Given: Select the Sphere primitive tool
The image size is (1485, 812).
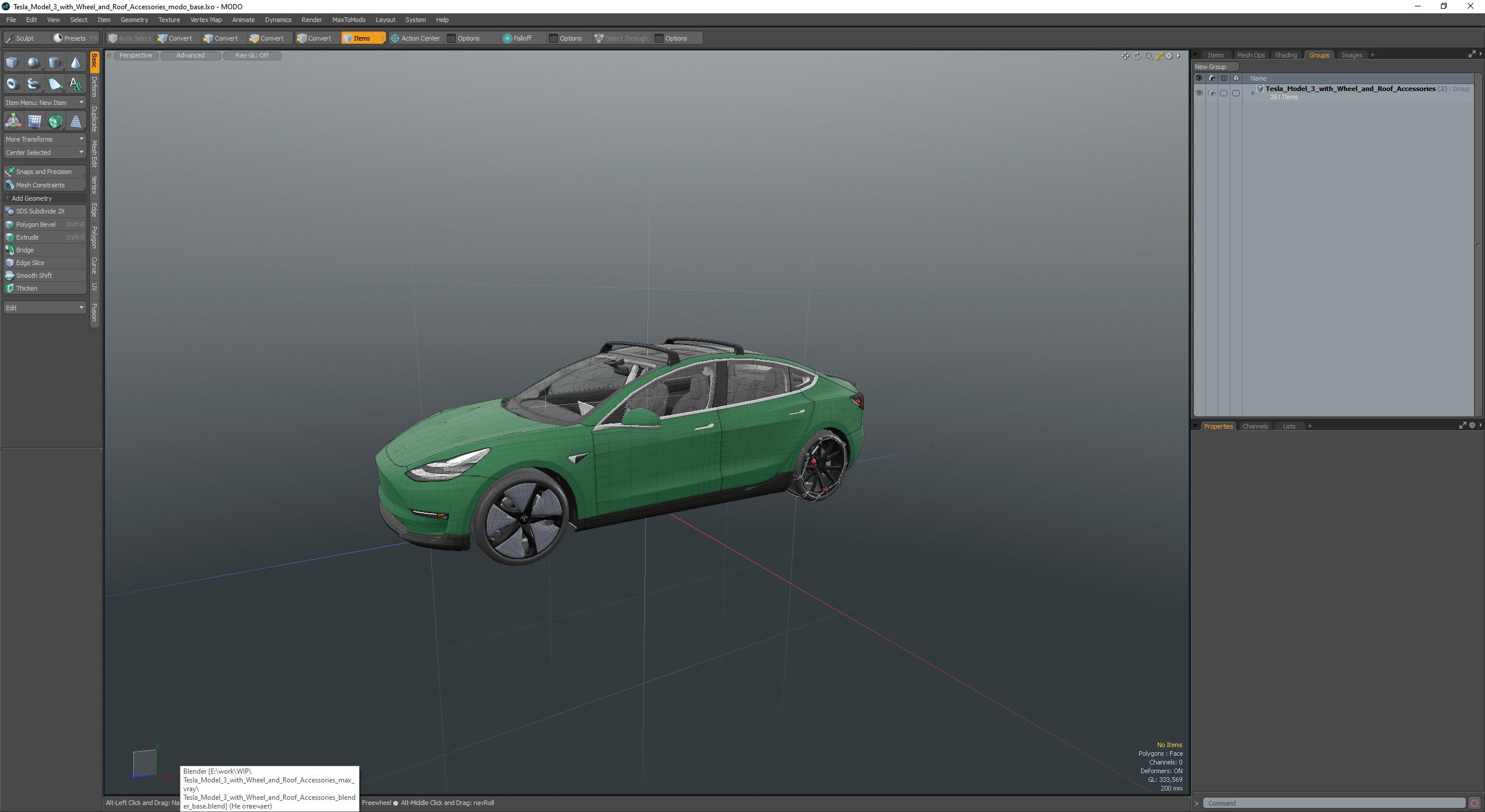Looking at the screenshot, I should (34, 63).
